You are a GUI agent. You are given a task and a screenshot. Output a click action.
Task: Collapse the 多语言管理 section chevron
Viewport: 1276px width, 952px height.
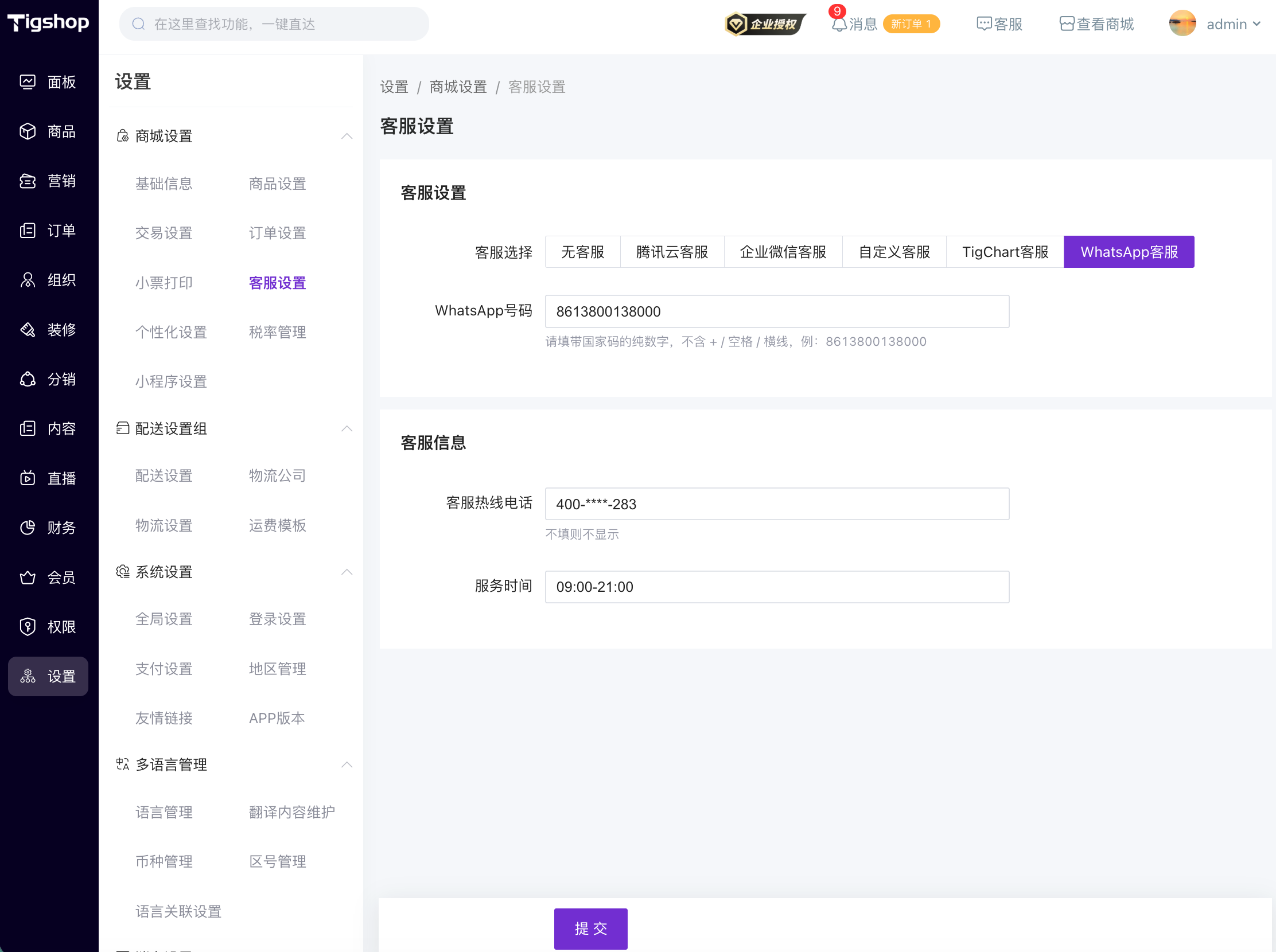pyautogui.click(x=347, y=764)
